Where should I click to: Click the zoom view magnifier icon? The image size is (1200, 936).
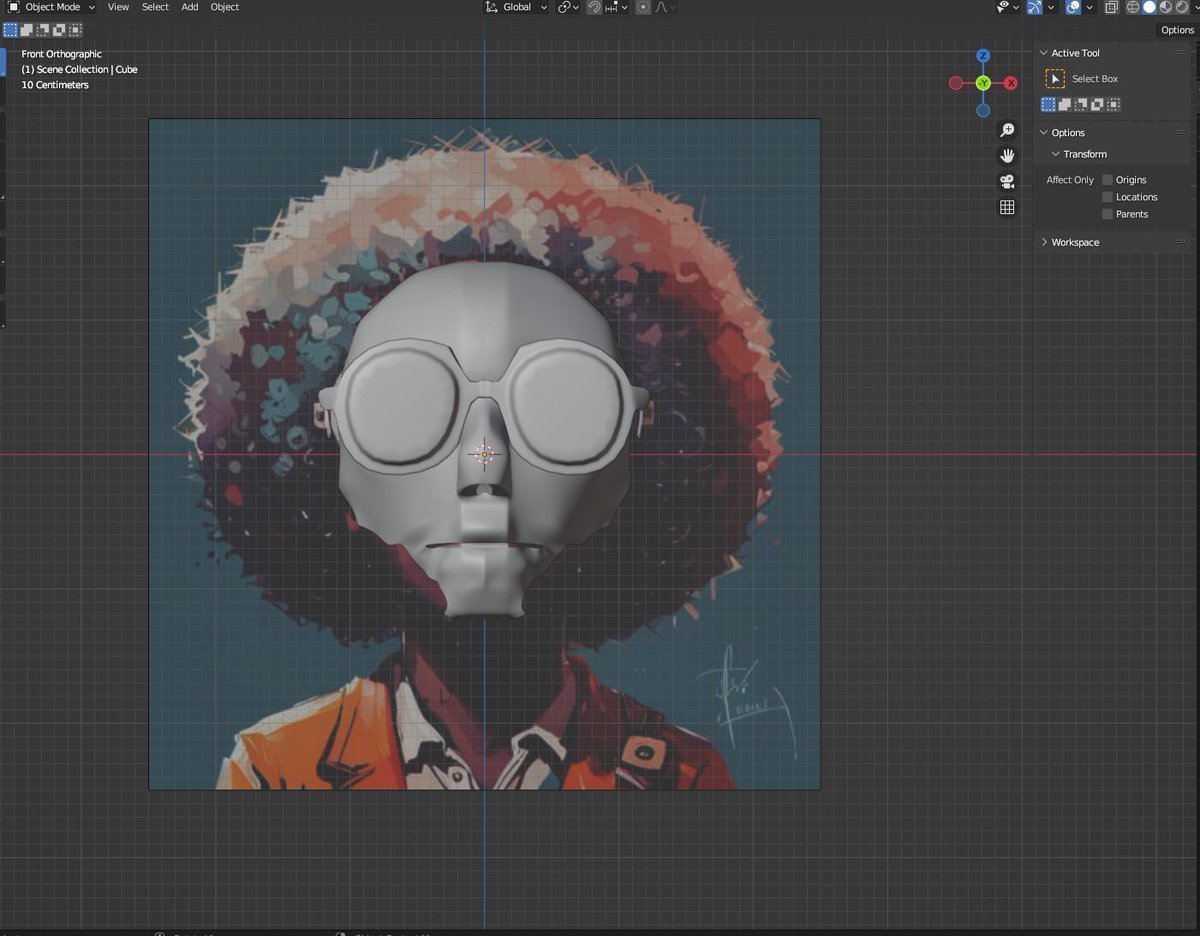click(1007, 131)
